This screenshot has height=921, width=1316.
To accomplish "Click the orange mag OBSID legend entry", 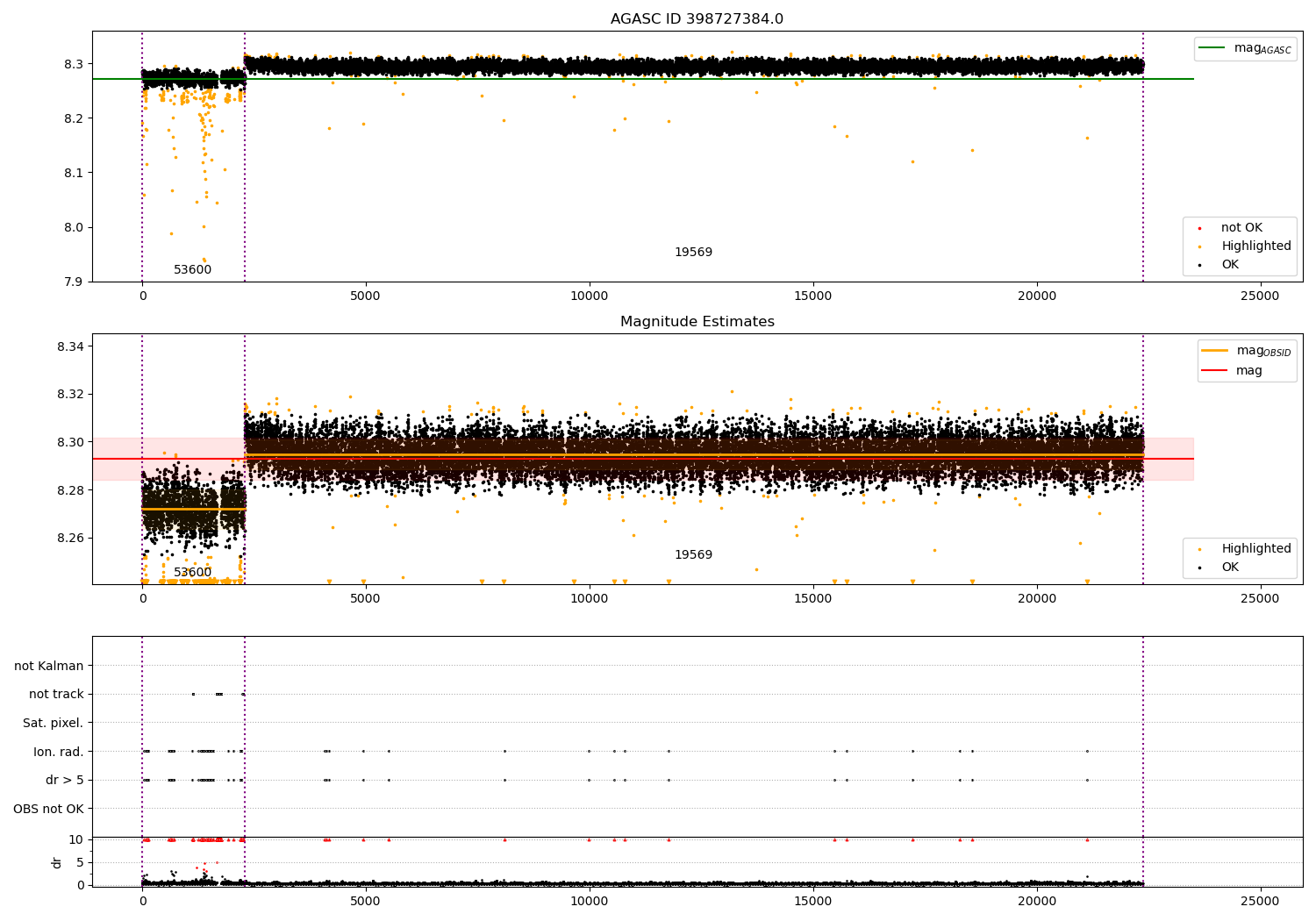I will click(1246, 351).
